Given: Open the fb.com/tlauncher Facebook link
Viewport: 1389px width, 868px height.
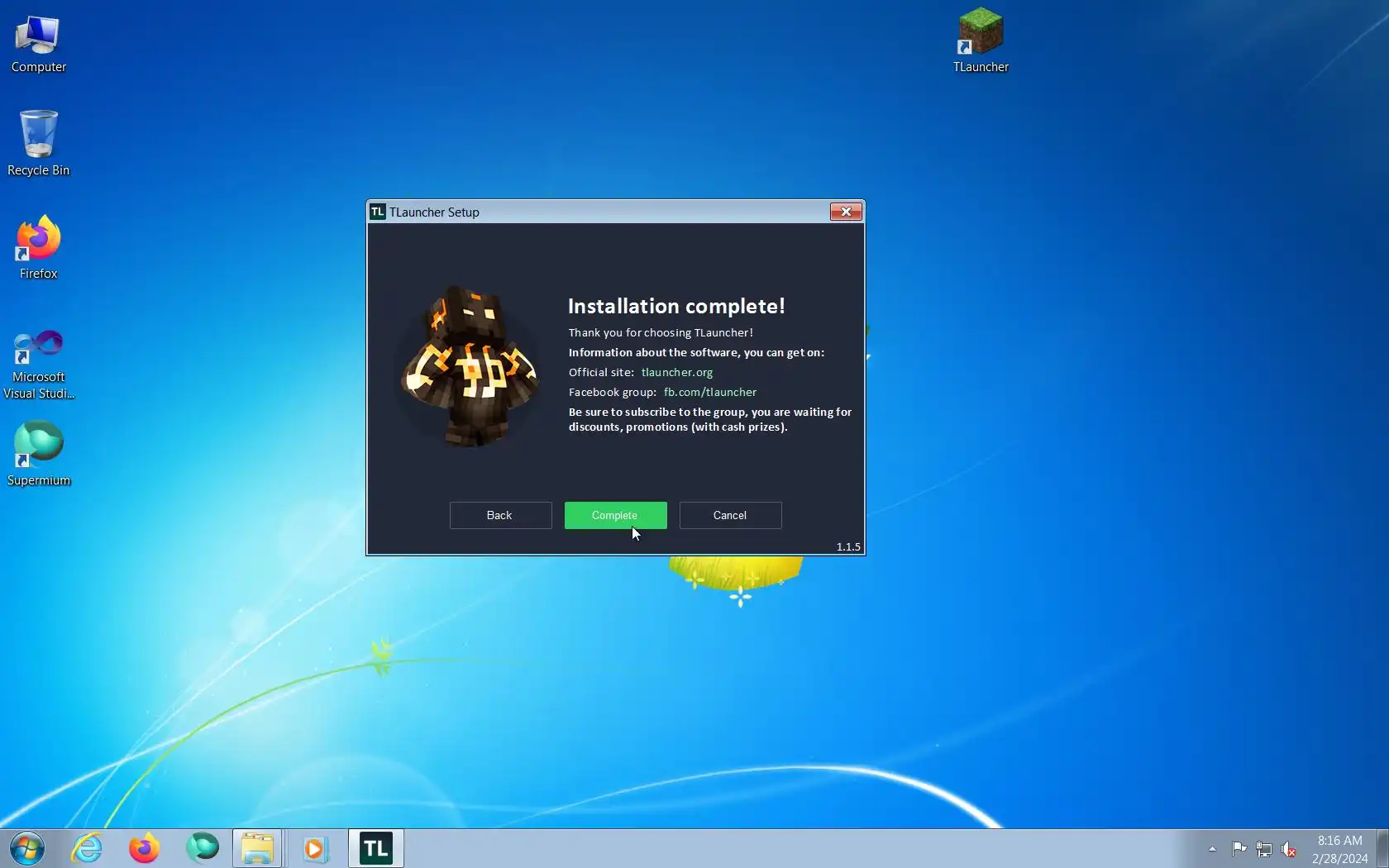Looking at the screenshot, I should click(709, 393).
